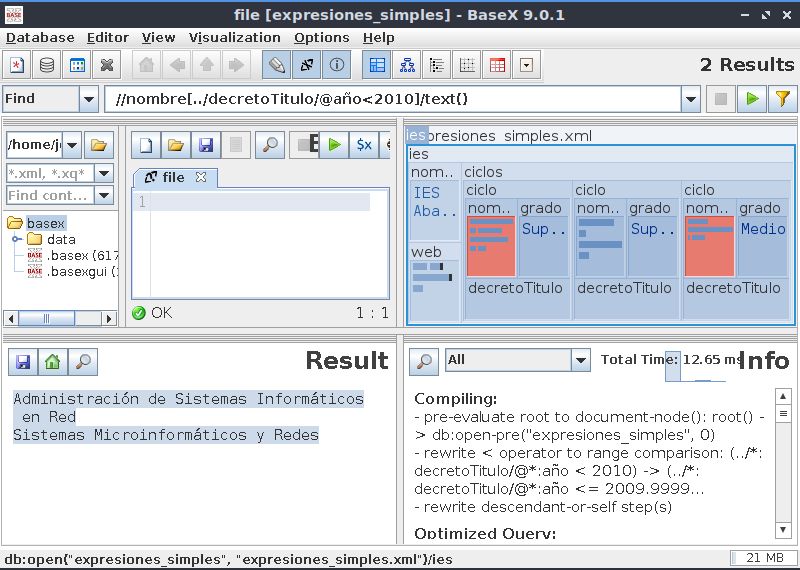
Task: Open the search magnifier in Info panel
Action: (424, 361)
